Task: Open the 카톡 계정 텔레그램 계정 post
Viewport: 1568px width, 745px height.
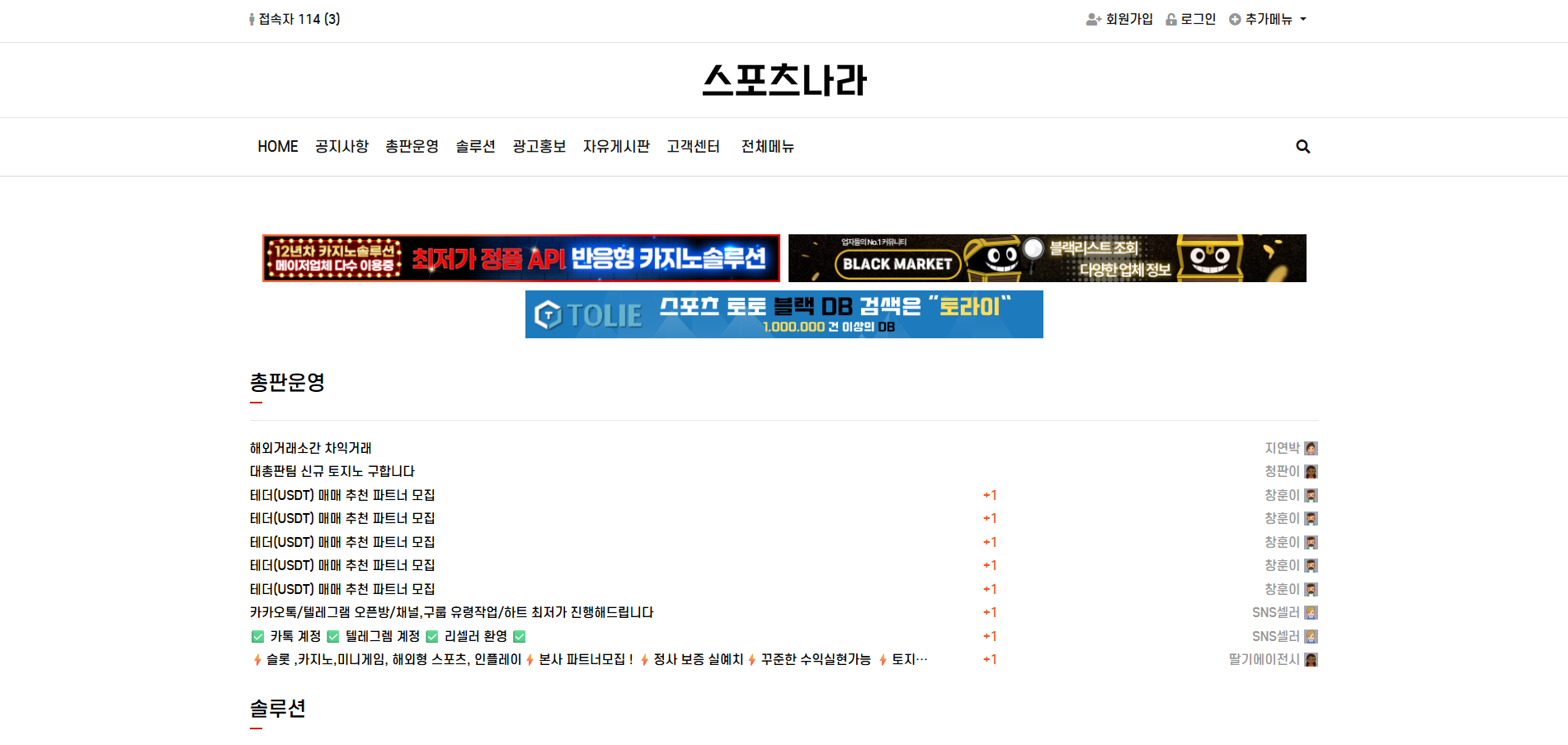Action: (x=388, y=636)
